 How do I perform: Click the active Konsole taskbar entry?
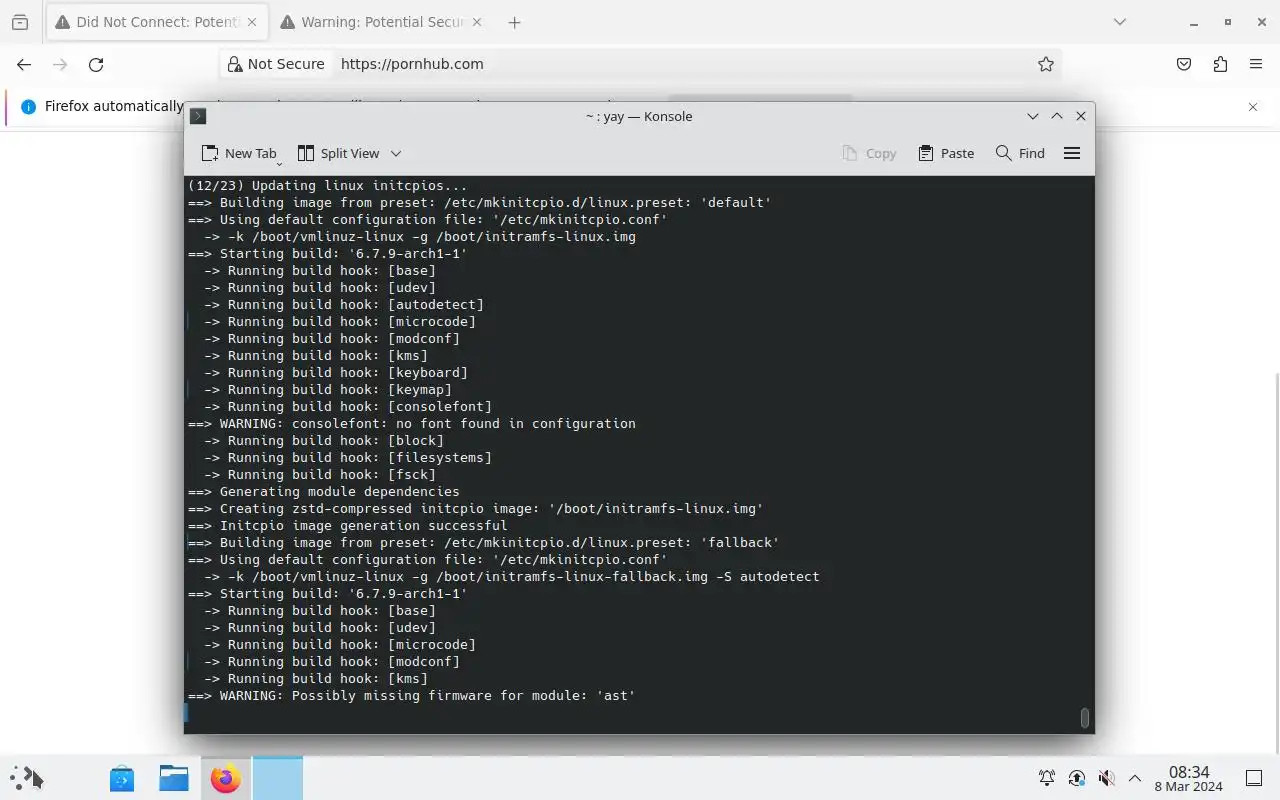tap(277, 777)
